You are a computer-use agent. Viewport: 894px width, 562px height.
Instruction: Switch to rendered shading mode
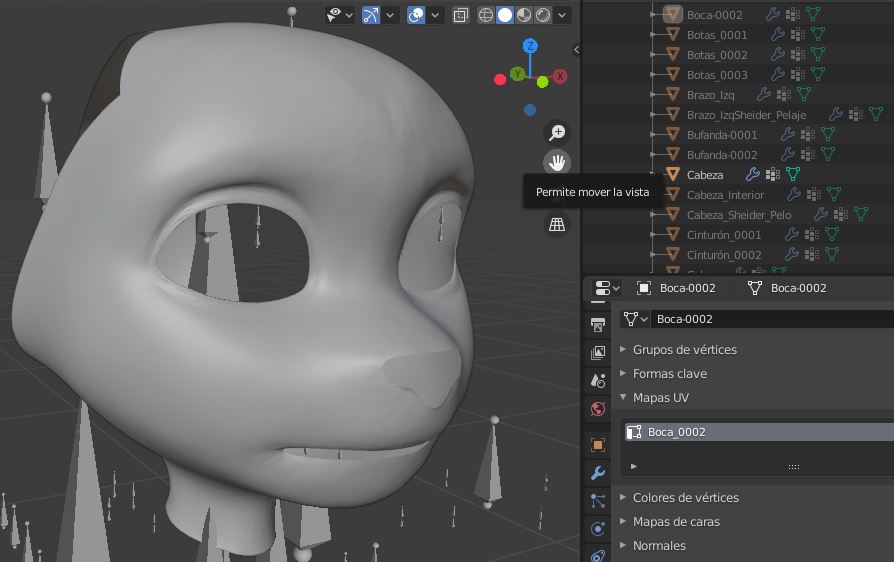coord(543,15)
